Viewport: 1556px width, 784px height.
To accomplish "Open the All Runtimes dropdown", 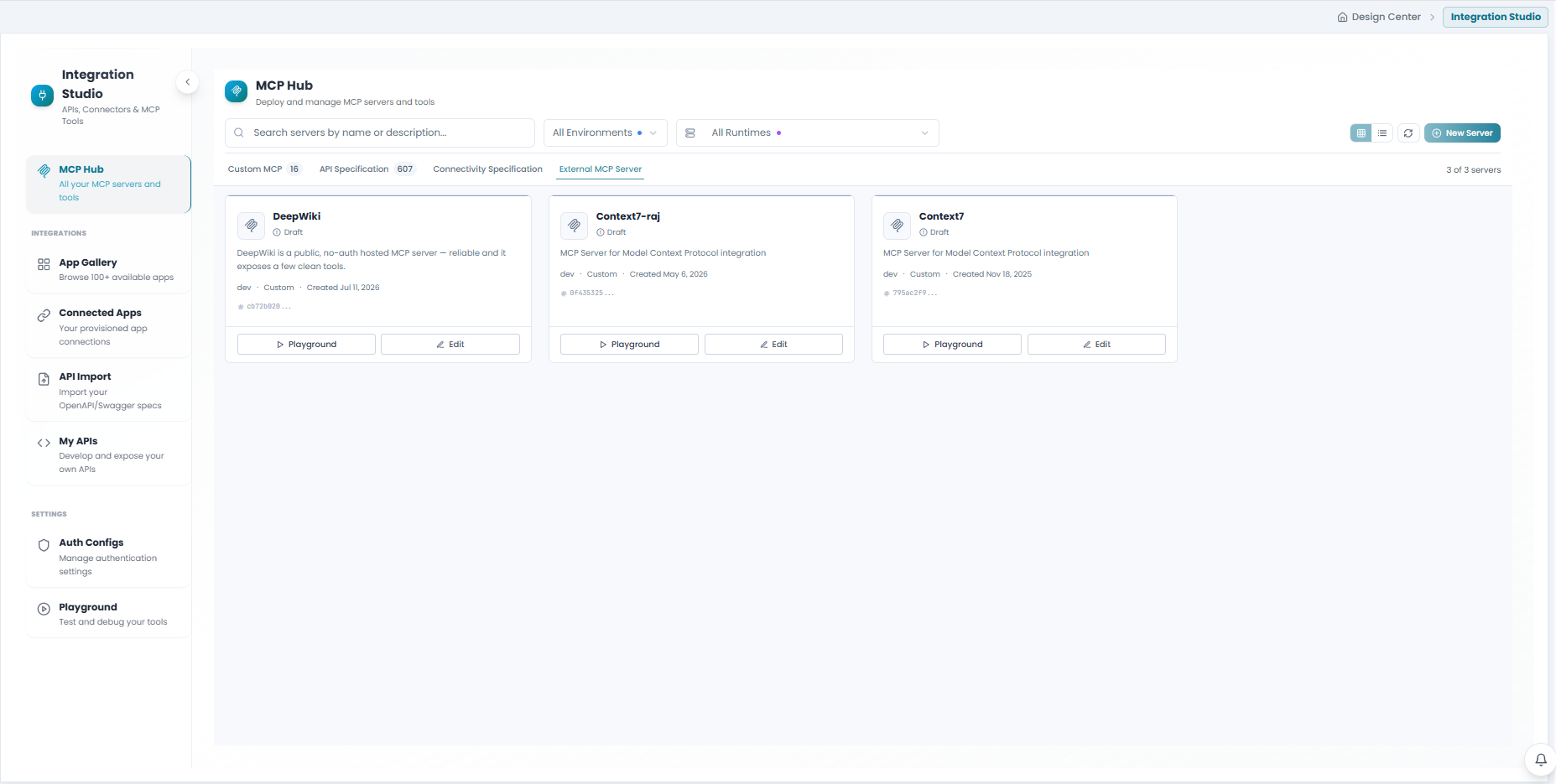I will (808, 132).
